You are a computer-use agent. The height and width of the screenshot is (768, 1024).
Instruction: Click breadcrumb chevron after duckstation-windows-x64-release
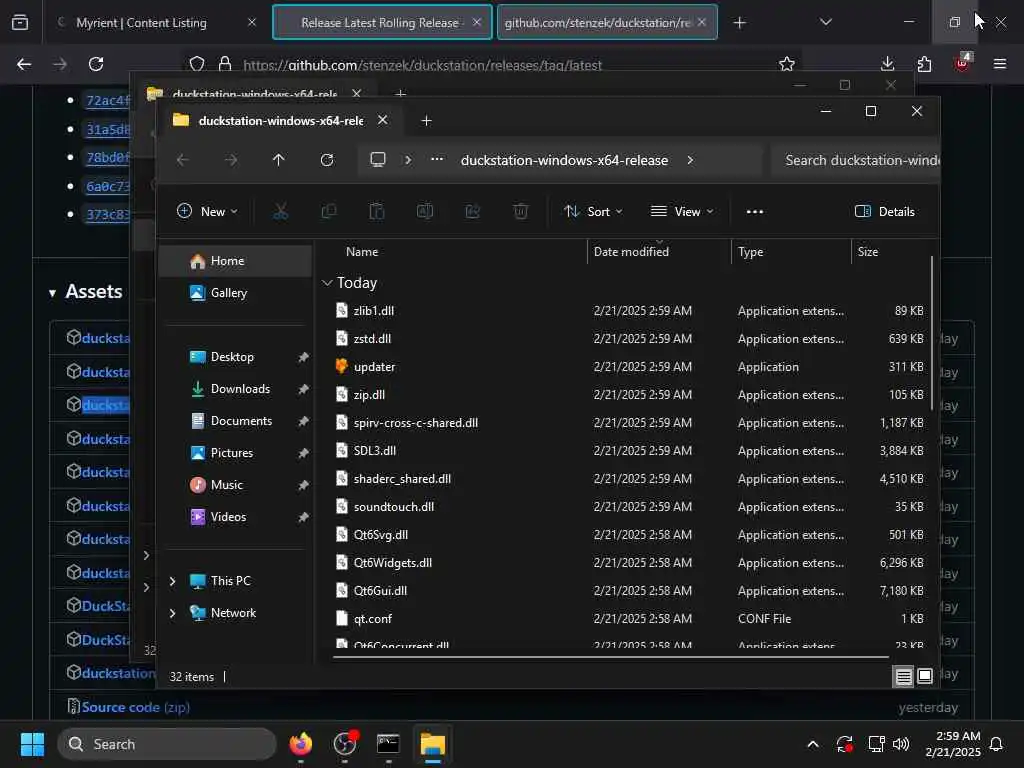[690, 160]
